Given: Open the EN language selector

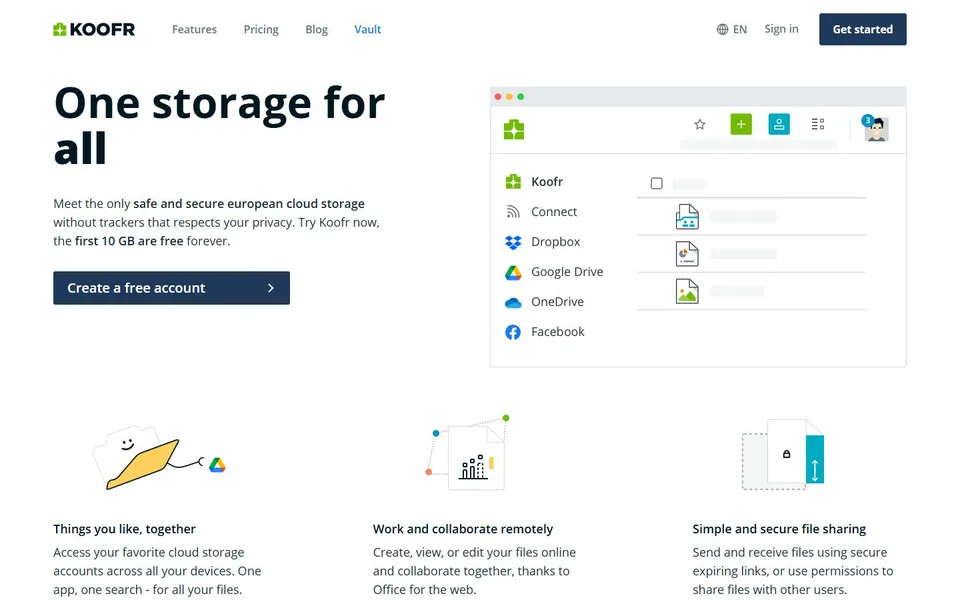Looking at the screenshot, I should 732,29.
